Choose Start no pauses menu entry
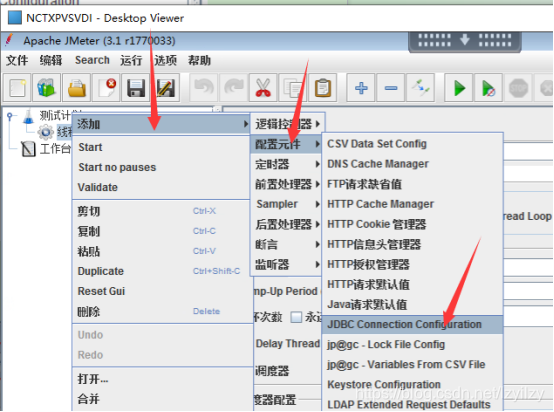This screenshot has width=554, height=412. coord(161,167)
